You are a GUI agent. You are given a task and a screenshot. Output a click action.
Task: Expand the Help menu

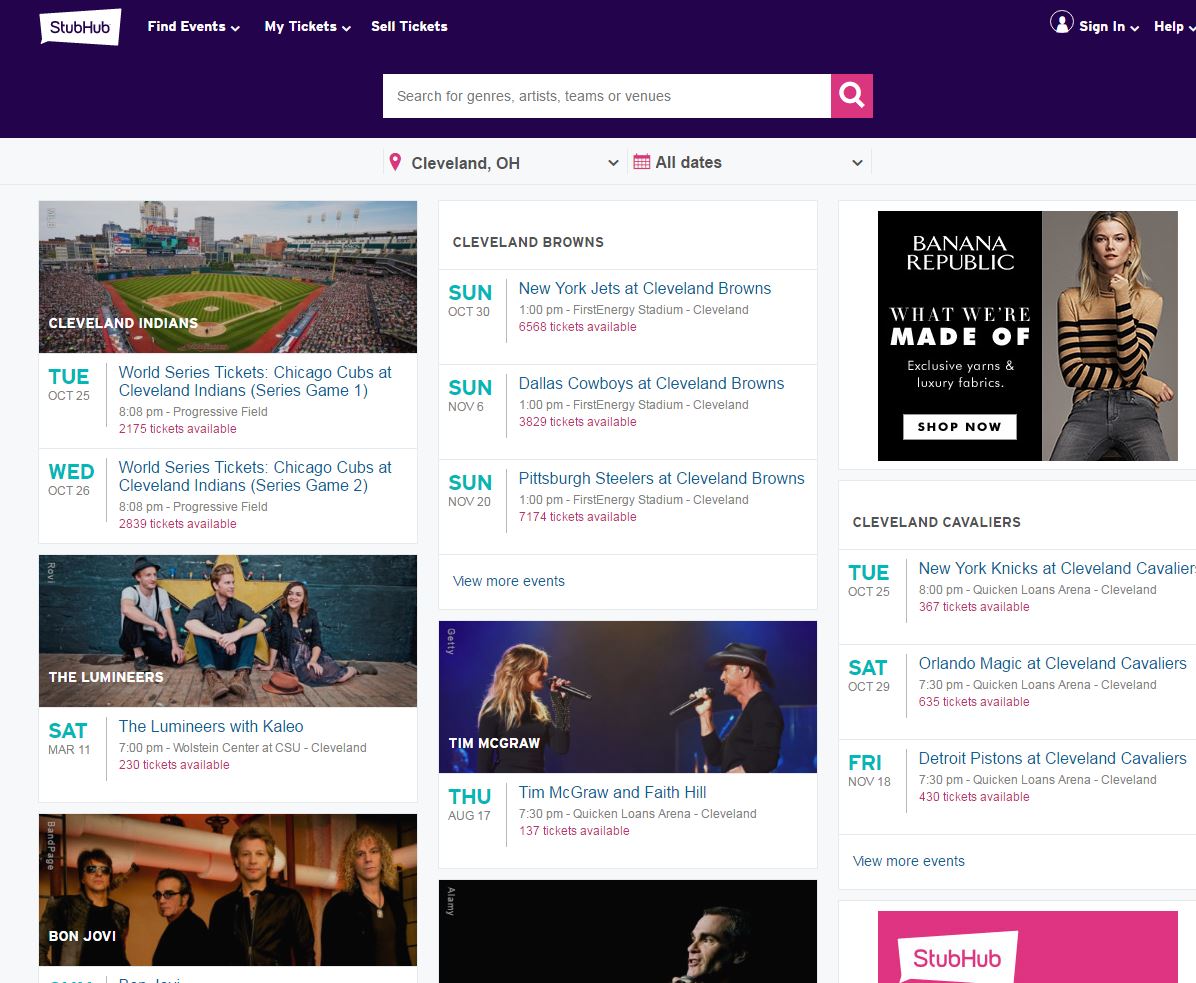(x=1172, y=27)
